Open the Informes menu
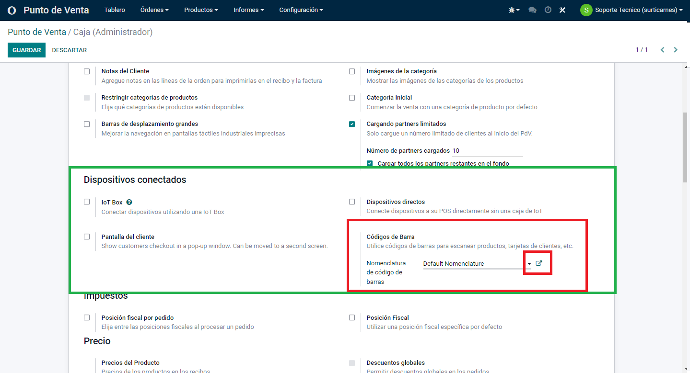The image size is (690, 373). tap(249, 10)
